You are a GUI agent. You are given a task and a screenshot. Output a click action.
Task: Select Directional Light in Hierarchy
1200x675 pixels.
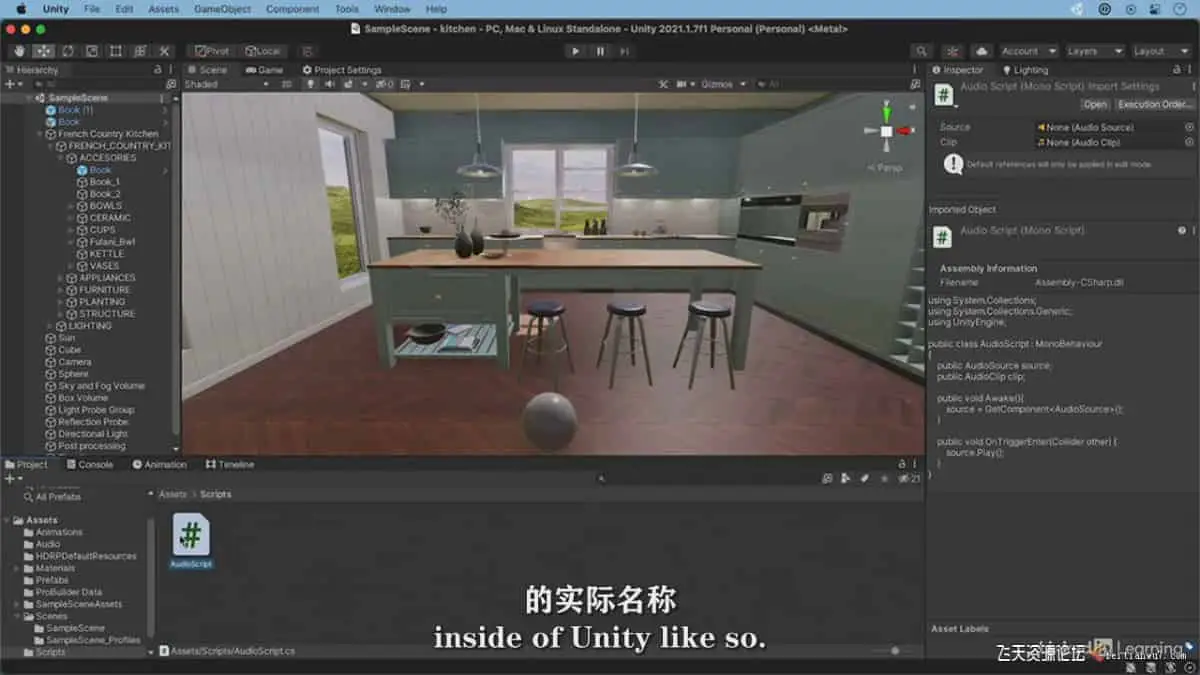click(93, 434)
